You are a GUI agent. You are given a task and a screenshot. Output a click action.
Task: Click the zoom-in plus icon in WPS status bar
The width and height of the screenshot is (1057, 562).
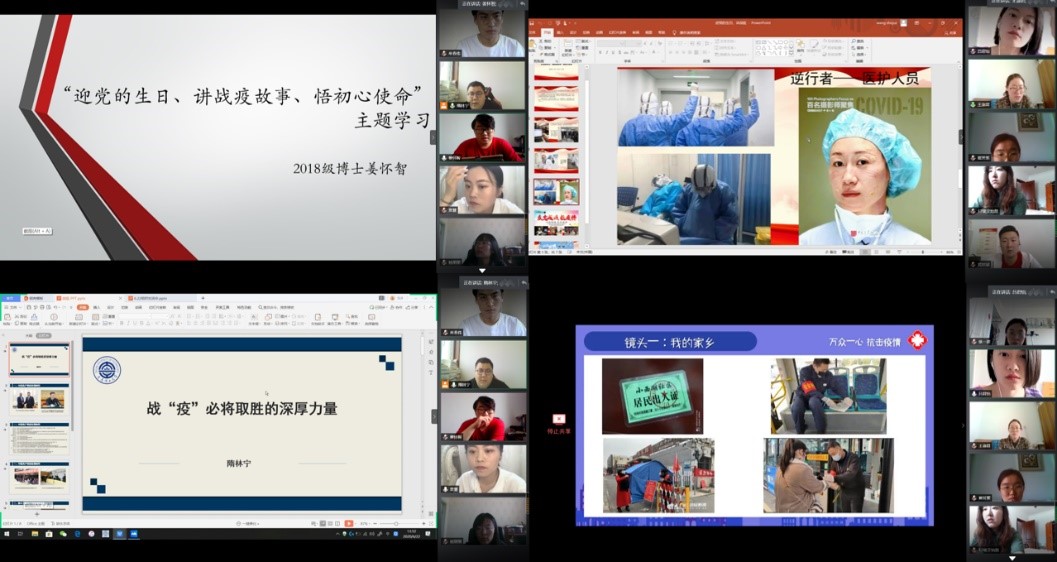click(425, 523)
